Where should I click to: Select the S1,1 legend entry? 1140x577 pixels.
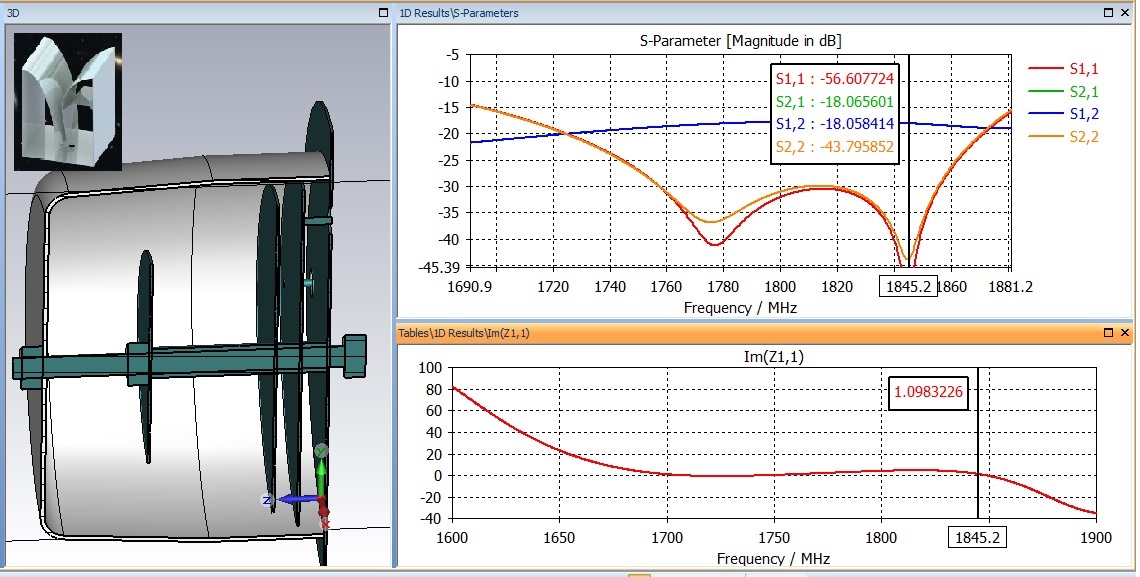pos(1063,69)
